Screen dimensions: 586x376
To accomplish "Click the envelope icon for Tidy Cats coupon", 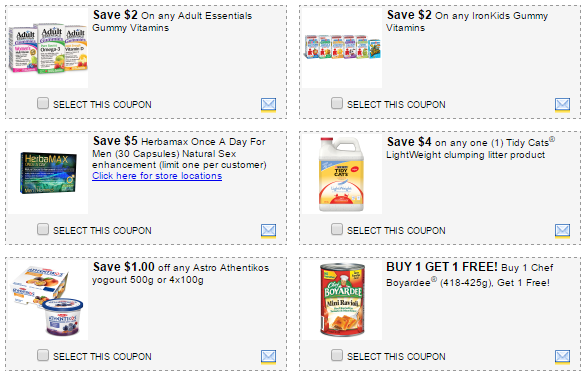I will pos(562,231).
